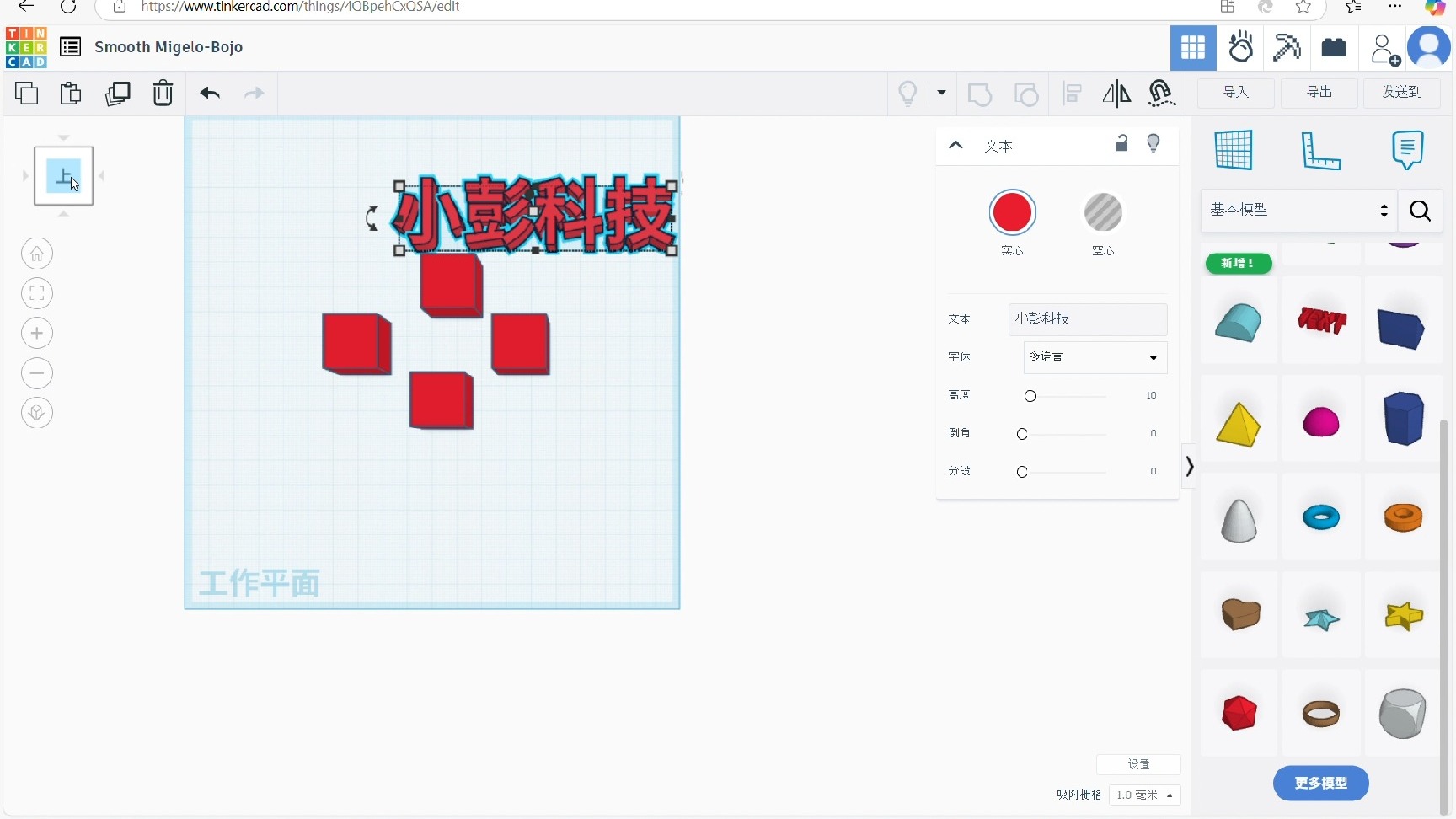
Task: Select the Ruler tool
Action: coord(1320,150)
